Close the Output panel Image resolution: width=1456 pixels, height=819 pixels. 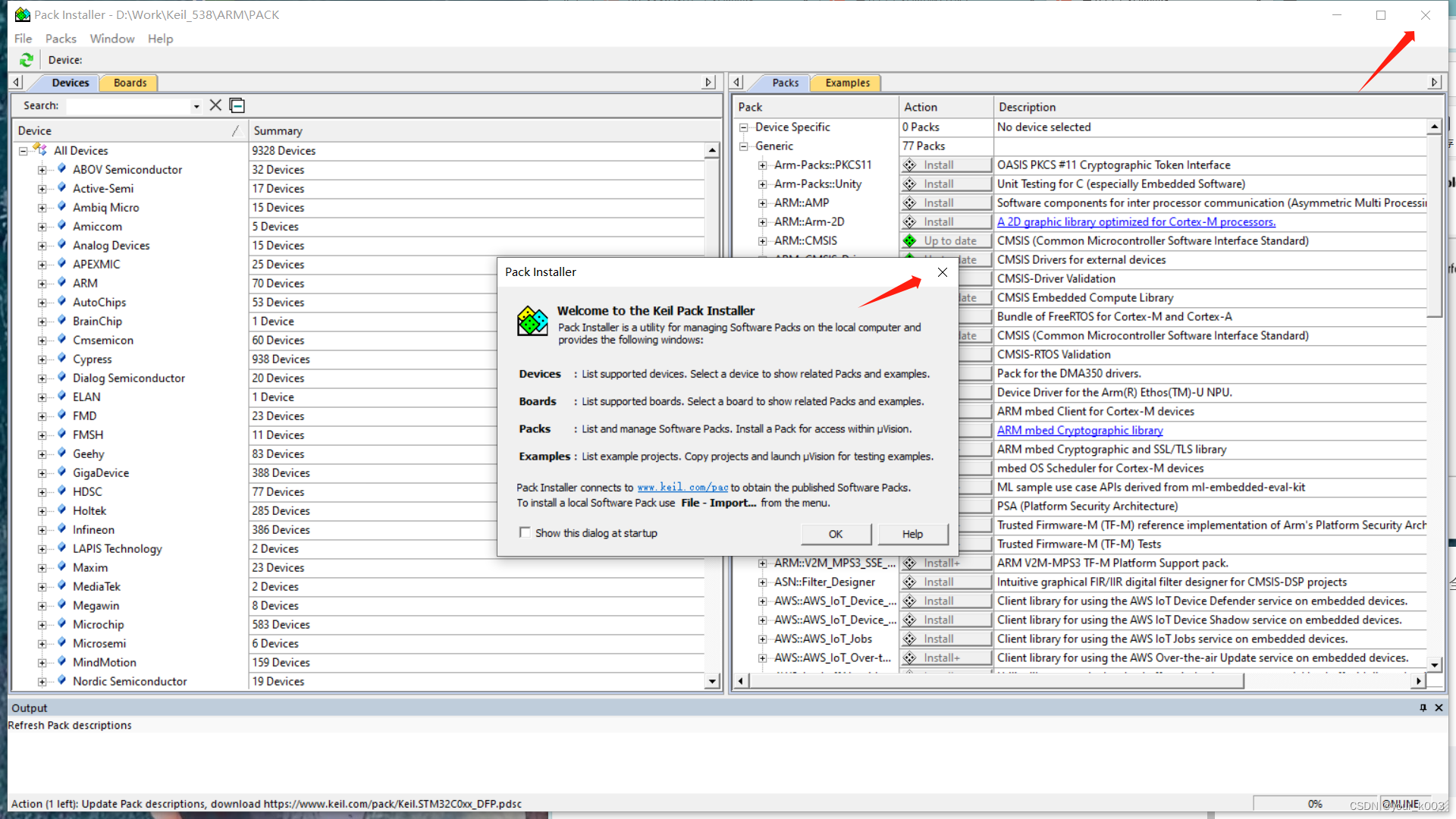(1439, 708)
